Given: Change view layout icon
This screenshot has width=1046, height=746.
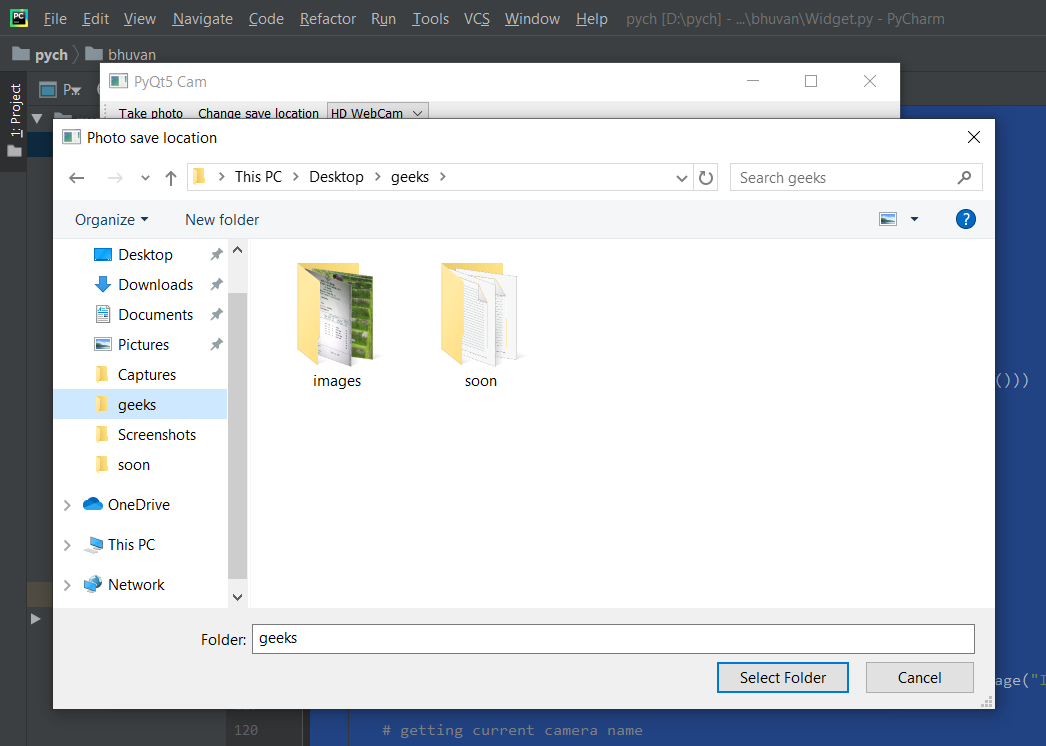Looking at the screenshot, I should 888,219.
